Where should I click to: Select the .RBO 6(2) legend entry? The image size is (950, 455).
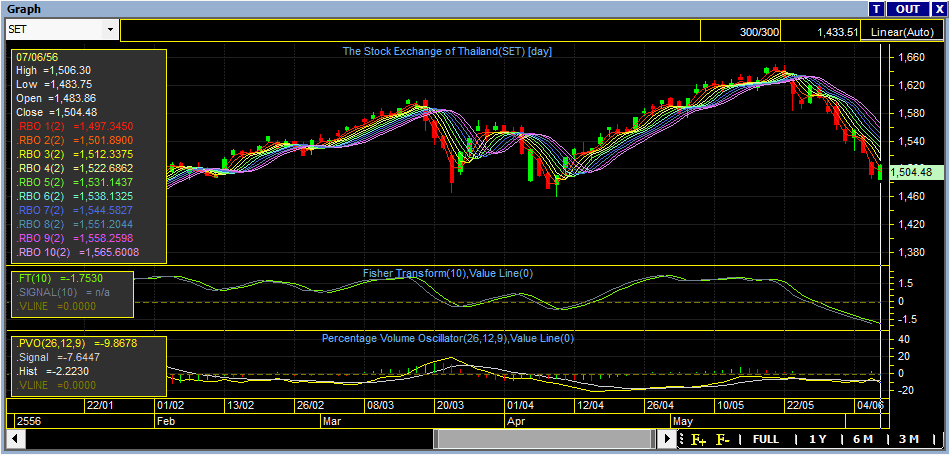(75, 196)
